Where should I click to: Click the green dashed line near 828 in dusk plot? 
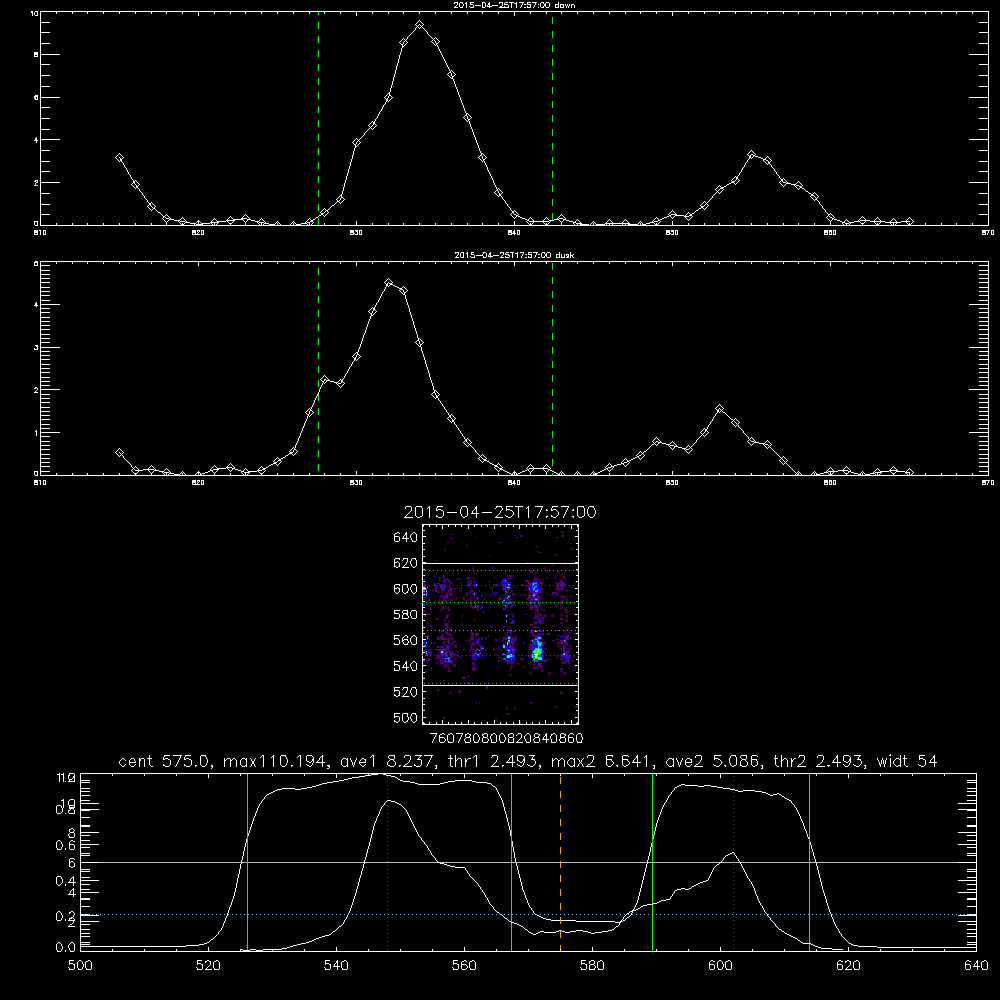318,369
